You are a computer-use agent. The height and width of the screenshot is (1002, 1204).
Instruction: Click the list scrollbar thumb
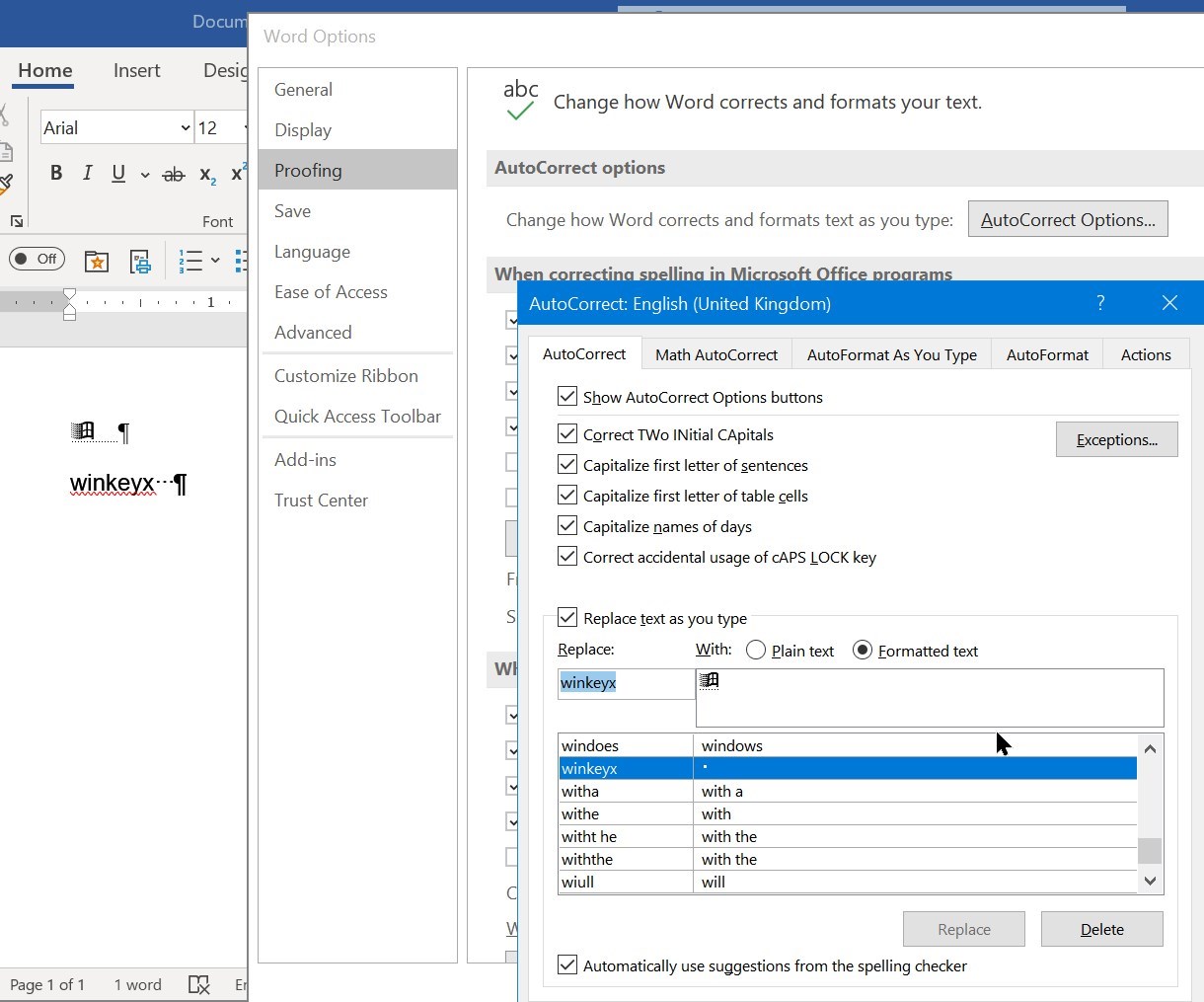click(x=1150, y=850)
